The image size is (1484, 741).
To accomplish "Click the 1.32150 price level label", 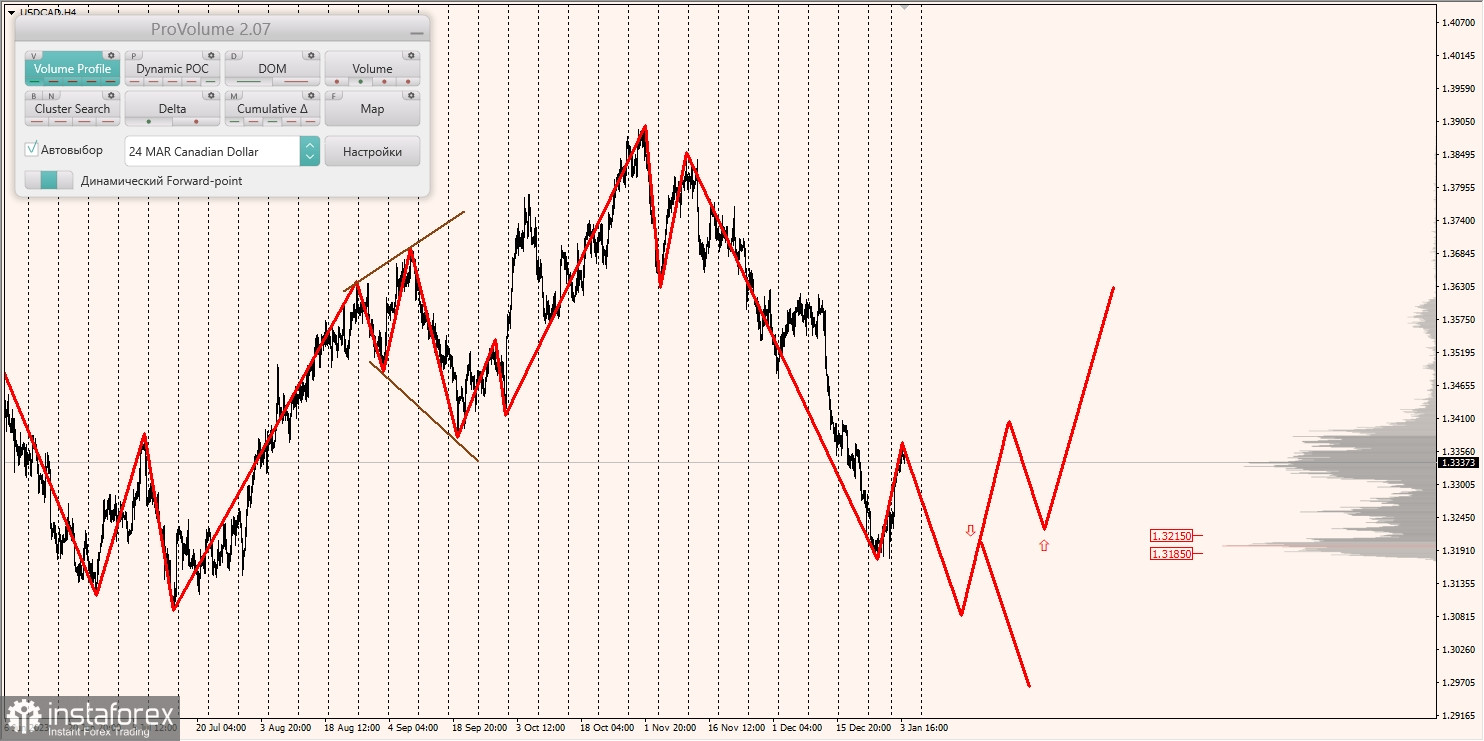I will (1171, 536).
